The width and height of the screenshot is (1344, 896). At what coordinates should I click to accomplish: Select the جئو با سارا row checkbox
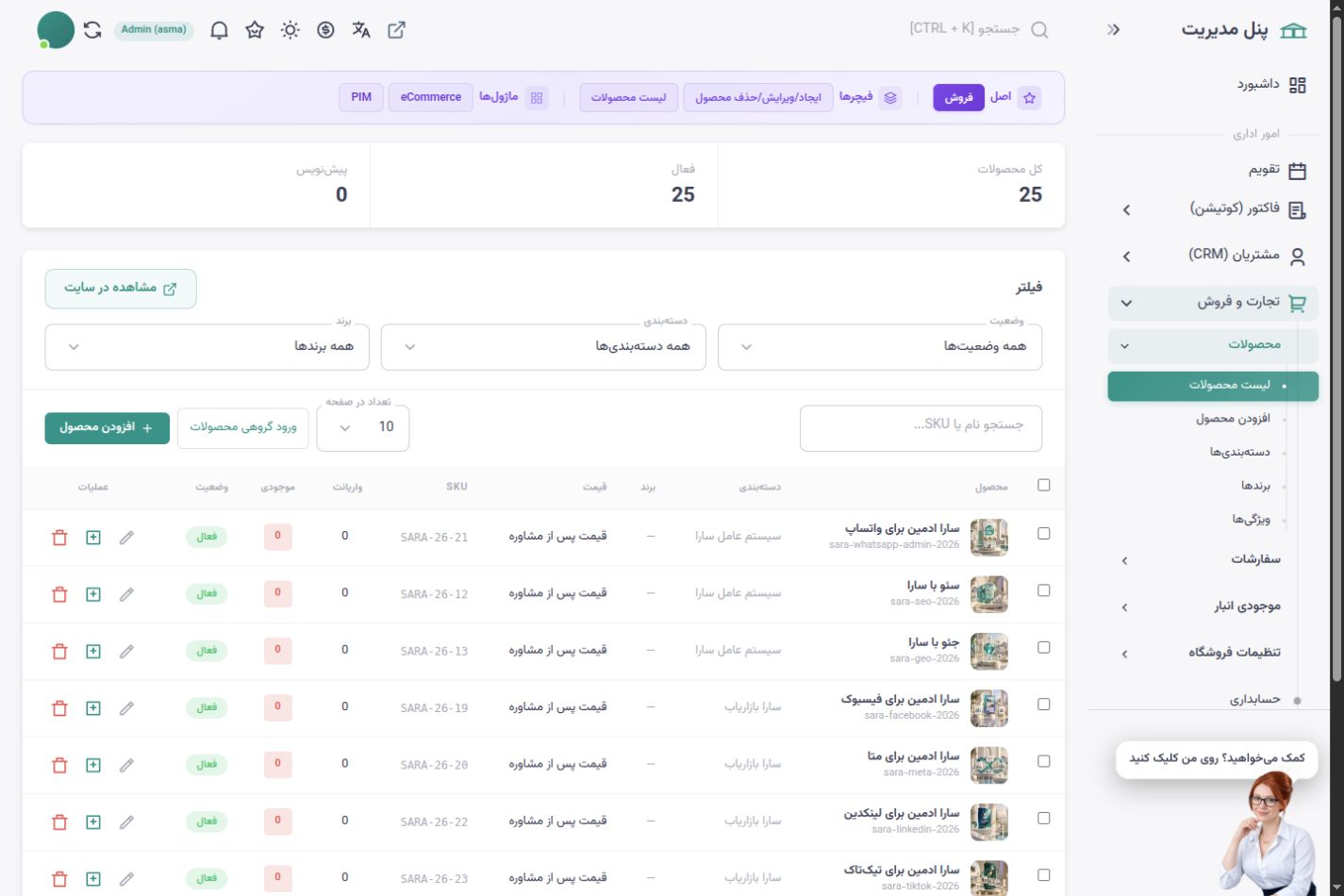[x=1043, y=647]
